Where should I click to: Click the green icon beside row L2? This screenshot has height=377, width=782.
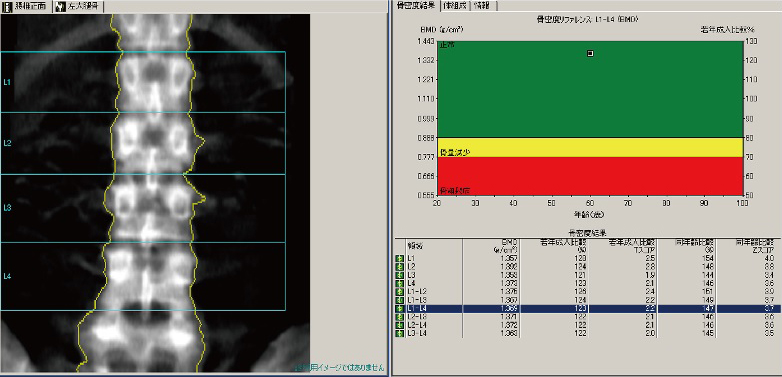tap(399, 267)
